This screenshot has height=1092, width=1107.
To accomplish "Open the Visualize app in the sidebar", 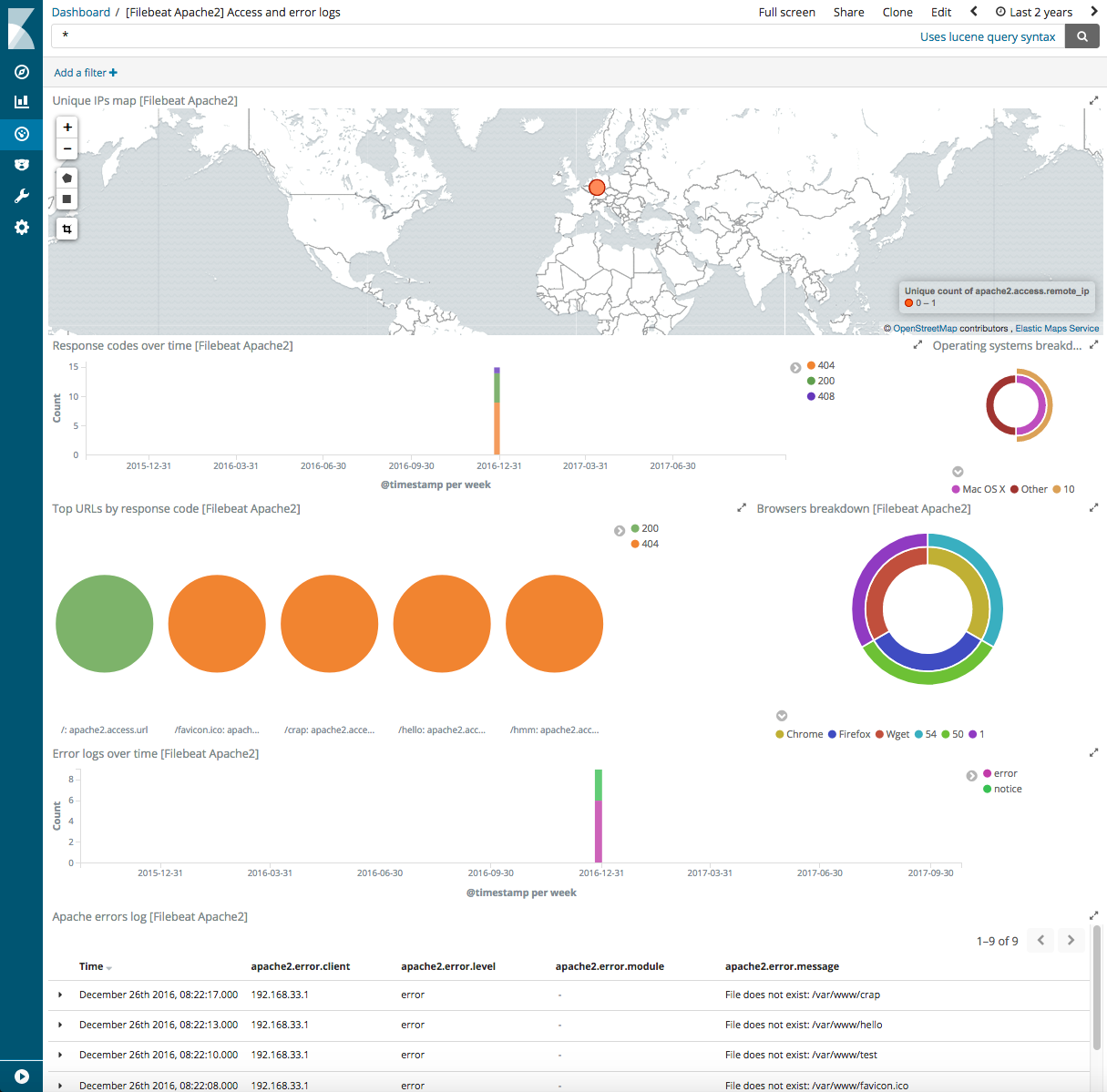I will tap(21, 101).
